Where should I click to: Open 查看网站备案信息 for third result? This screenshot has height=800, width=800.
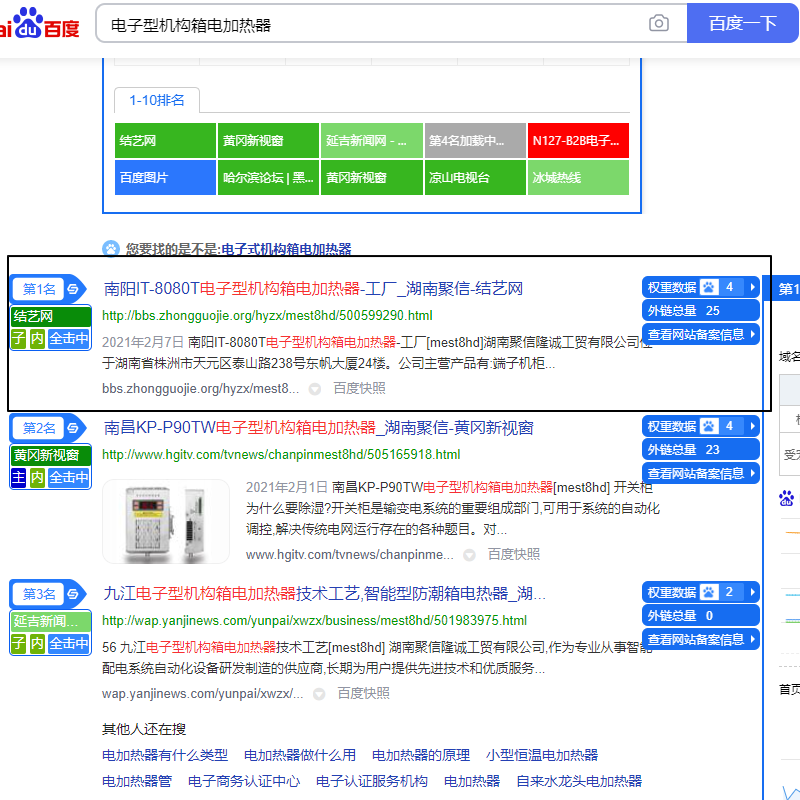pos(701,639)
